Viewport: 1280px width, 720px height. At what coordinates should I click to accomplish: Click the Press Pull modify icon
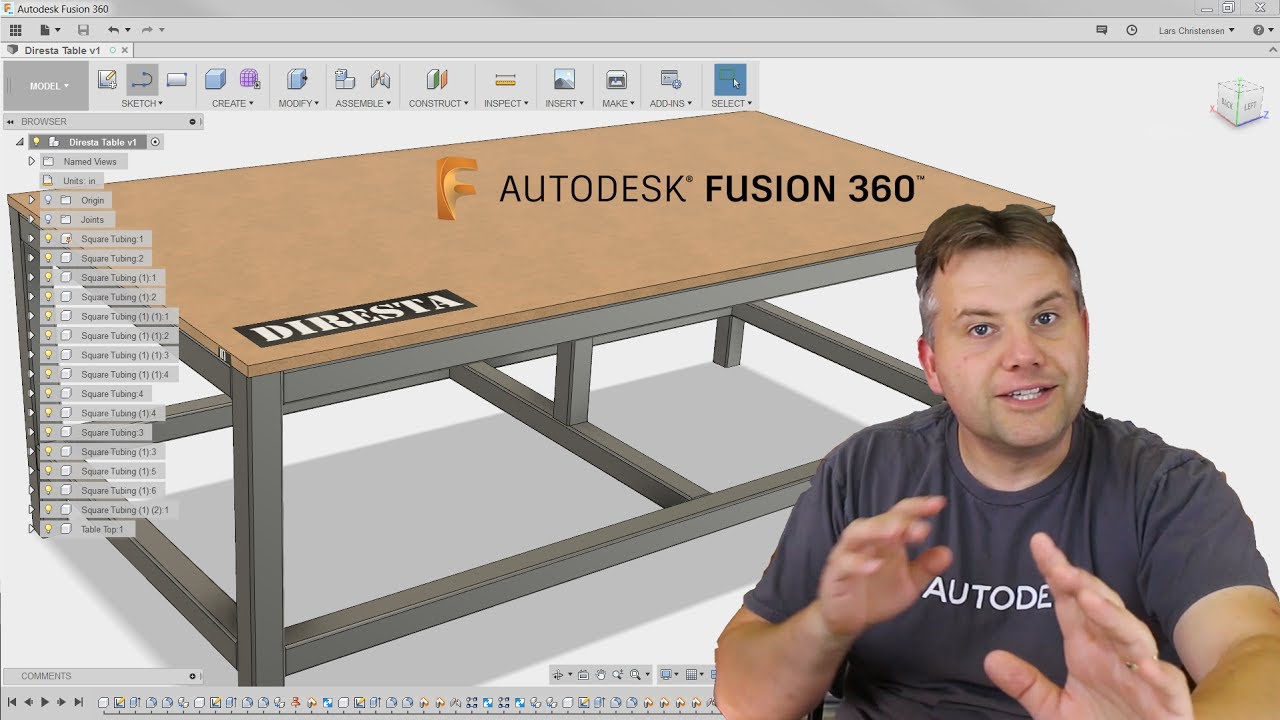(297, 79)
